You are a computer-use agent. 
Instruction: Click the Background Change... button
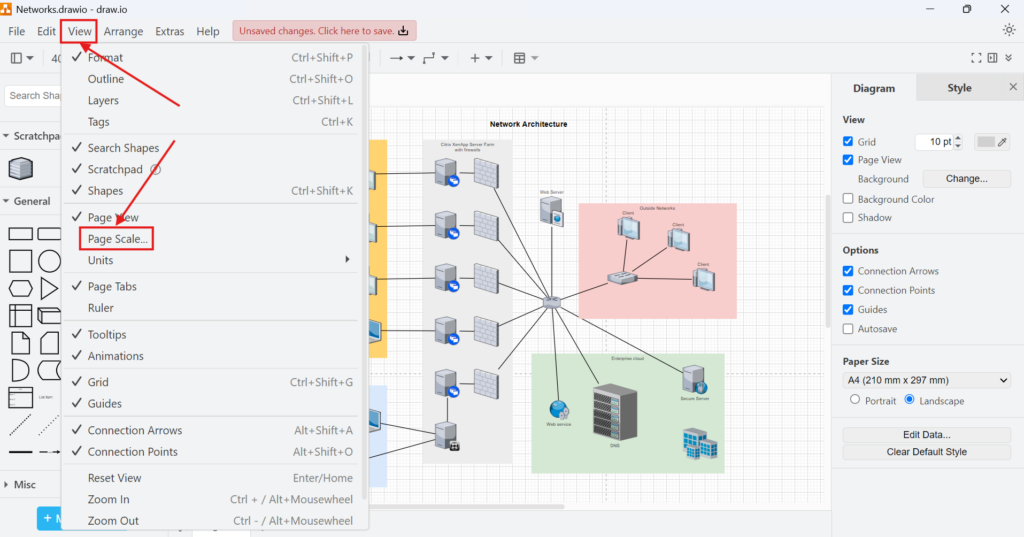[x=967, y=178]
